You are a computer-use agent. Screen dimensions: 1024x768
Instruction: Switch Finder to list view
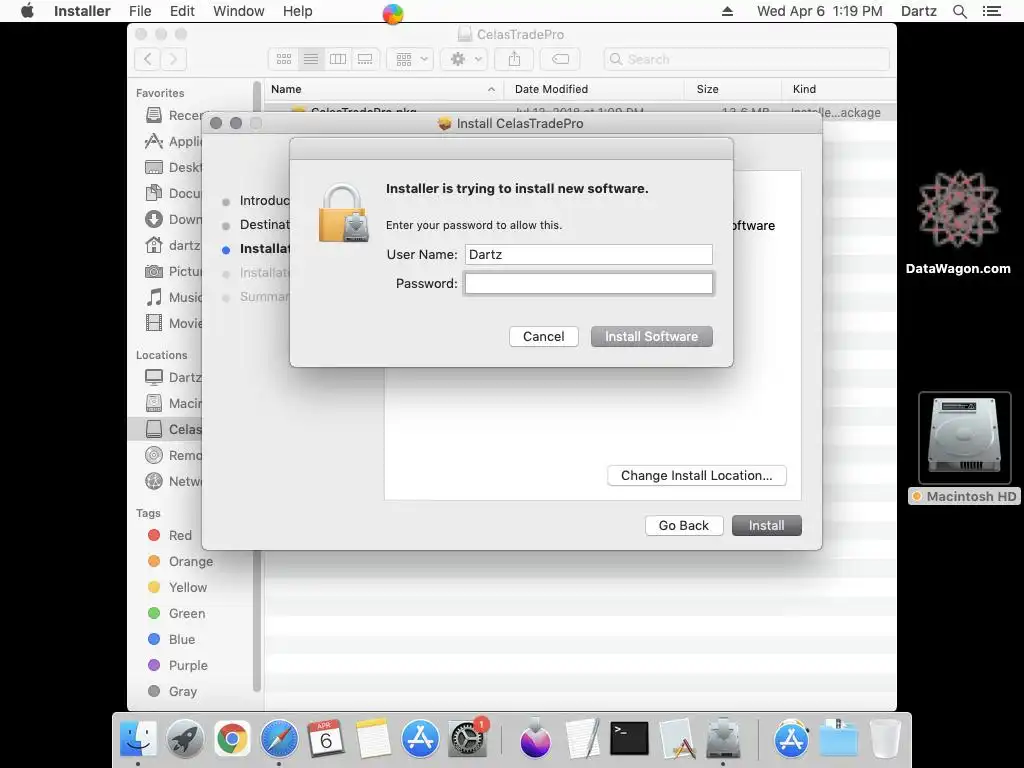(311, 59)
